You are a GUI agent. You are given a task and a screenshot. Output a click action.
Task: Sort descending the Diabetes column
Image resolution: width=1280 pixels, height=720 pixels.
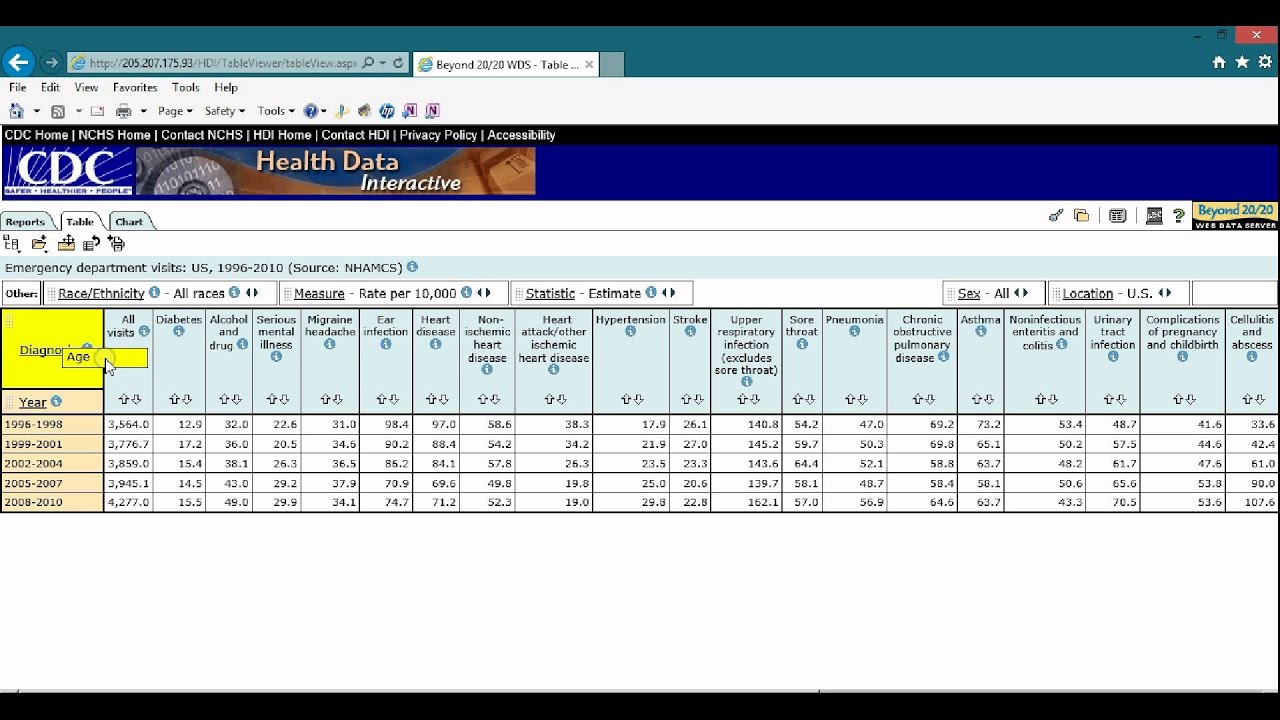click(x=186, y=399)
